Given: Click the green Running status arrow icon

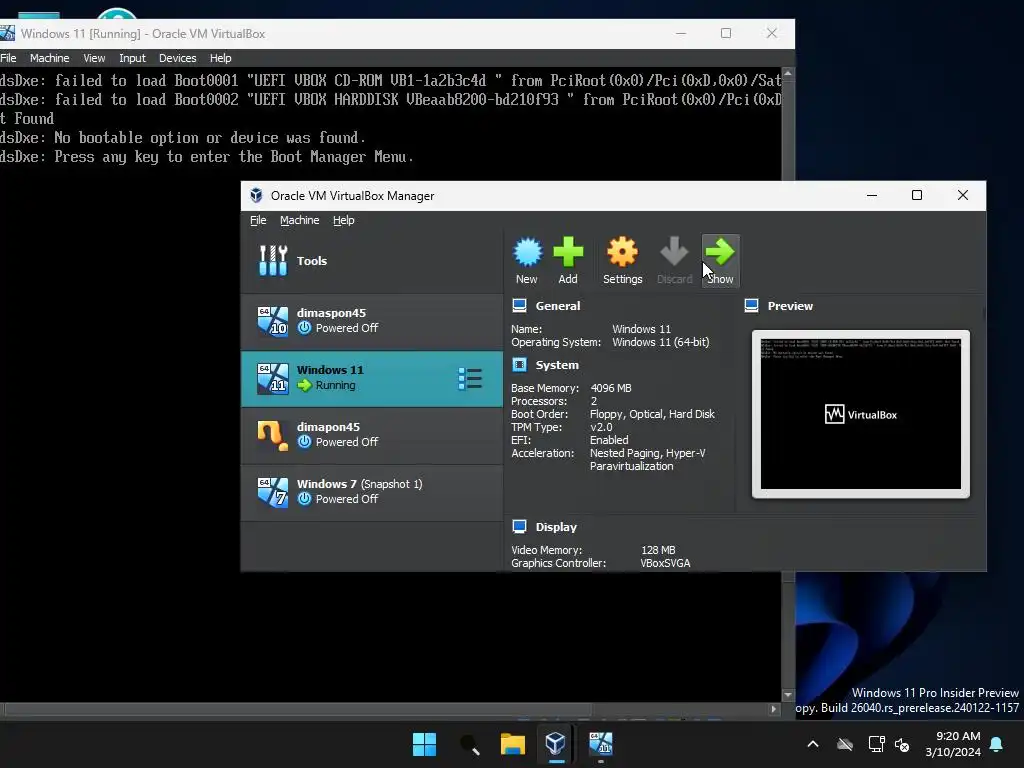Looking at the screenshot, I should [x=304, y=385].
